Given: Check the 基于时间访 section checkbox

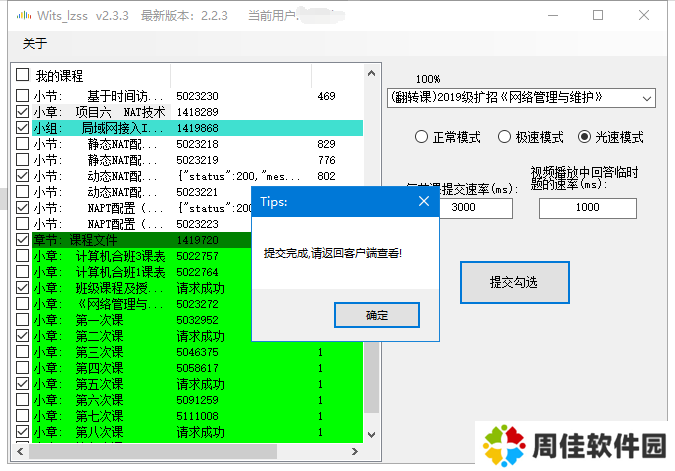Looking at the screenshot, I should click(23, 97).
